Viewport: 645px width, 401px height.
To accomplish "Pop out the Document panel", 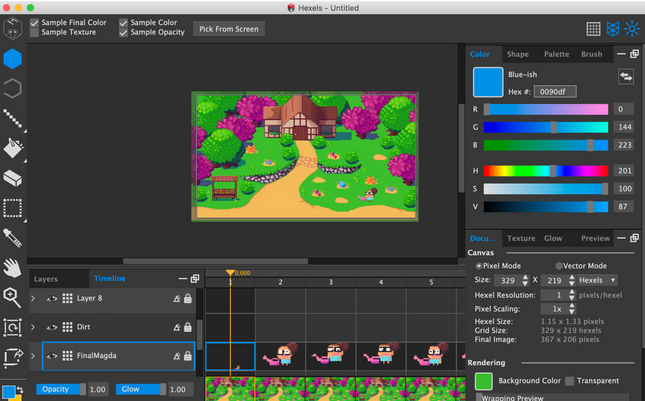I will click(634, 238).
